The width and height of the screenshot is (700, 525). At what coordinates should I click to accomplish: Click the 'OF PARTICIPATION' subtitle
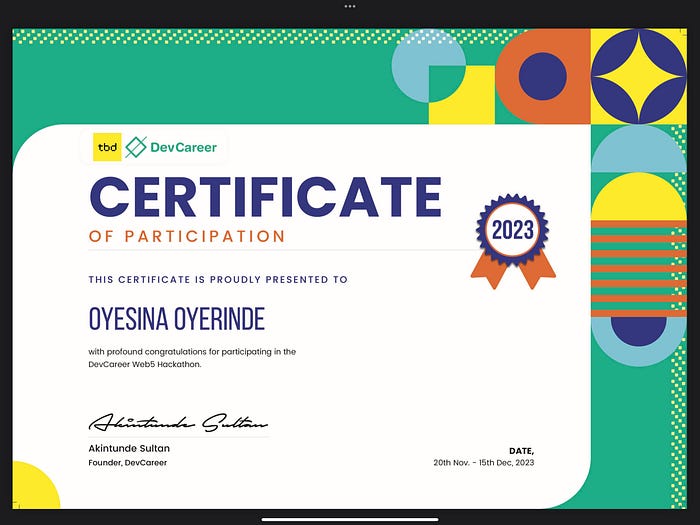coord(187,236)
